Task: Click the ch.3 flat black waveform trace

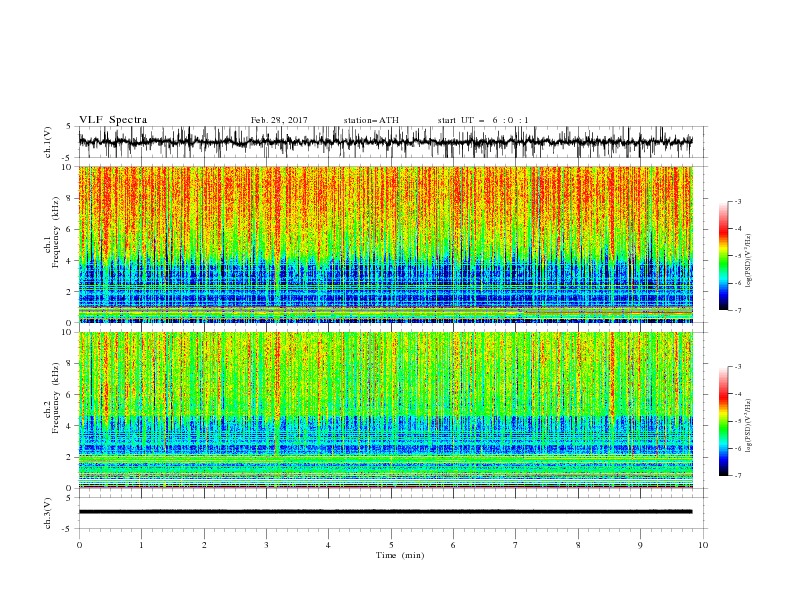Action: point(385,512)
